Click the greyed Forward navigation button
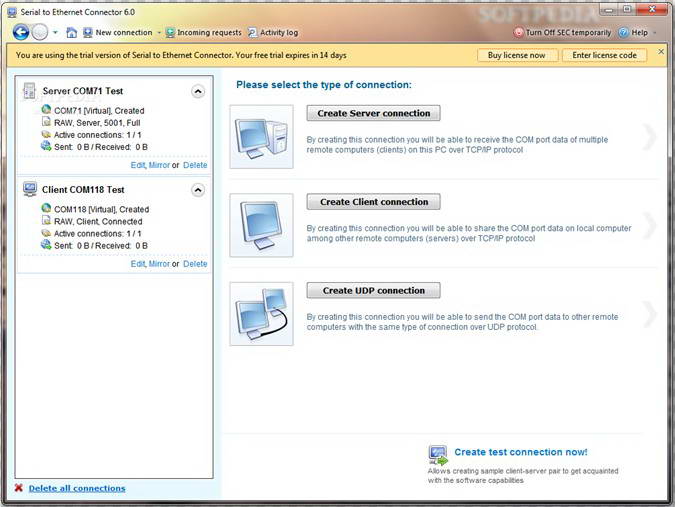This screenshot has height=507, width=675. click(x=40, y=32)
